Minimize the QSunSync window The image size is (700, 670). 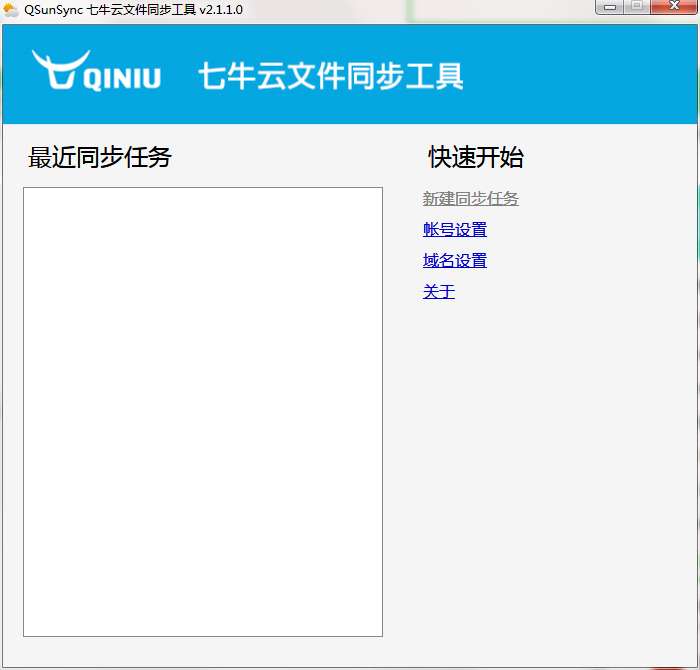coord(610,8)
